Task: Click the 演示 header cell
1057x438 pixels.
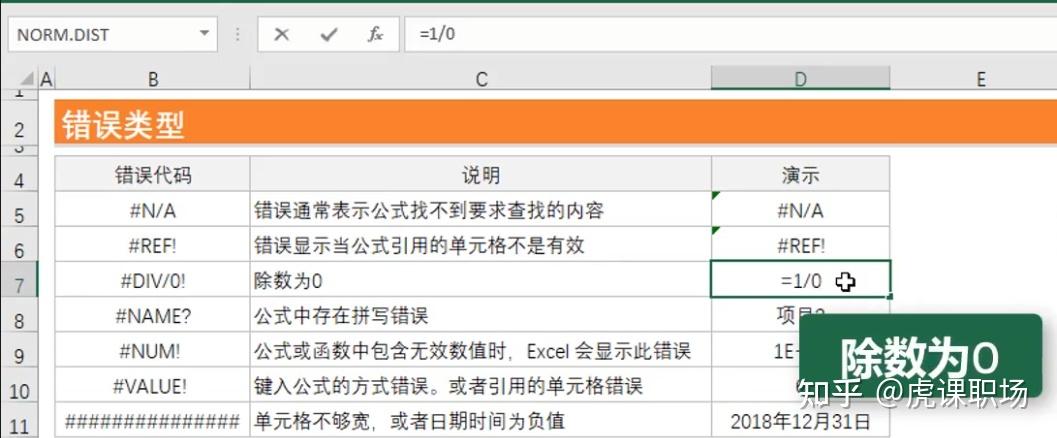Action: click(x=800, y=174)
